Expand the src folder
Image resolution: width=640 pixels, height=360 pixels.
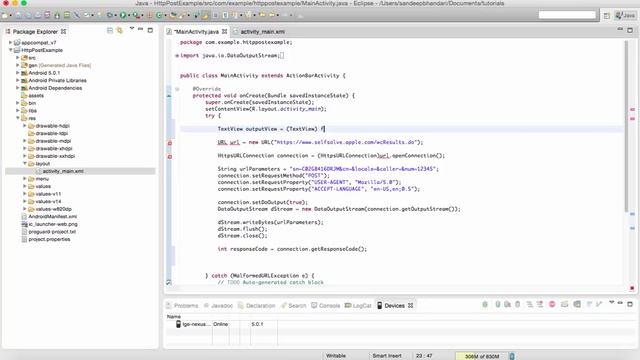18,58
